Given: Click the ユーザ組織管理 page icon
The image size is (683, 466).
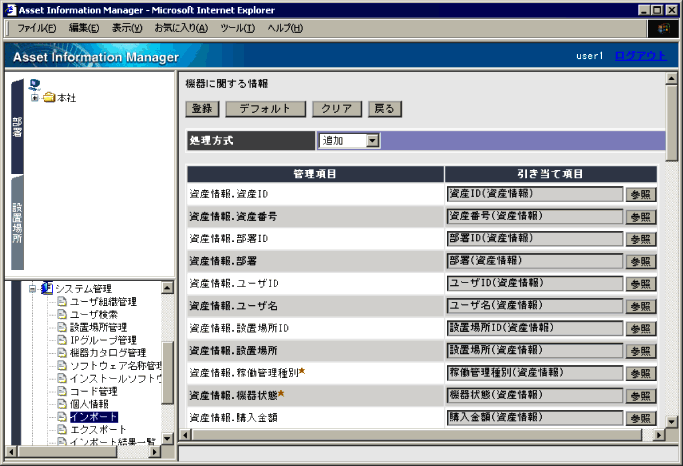Looking at the screenshot, I should (61, 301).
